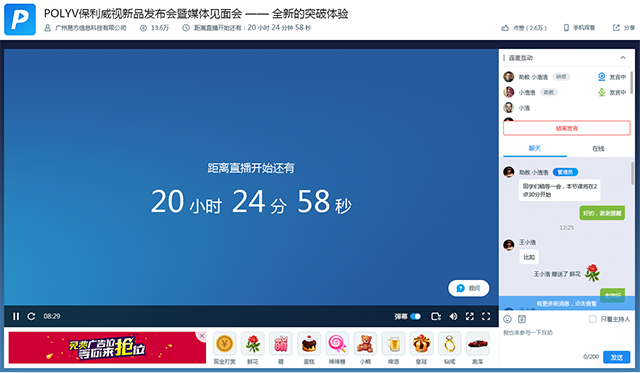The height and width of the screenshot is (373, 640).
Task: Open the emoji picker in chat
Action: click(x=507, y=319)
